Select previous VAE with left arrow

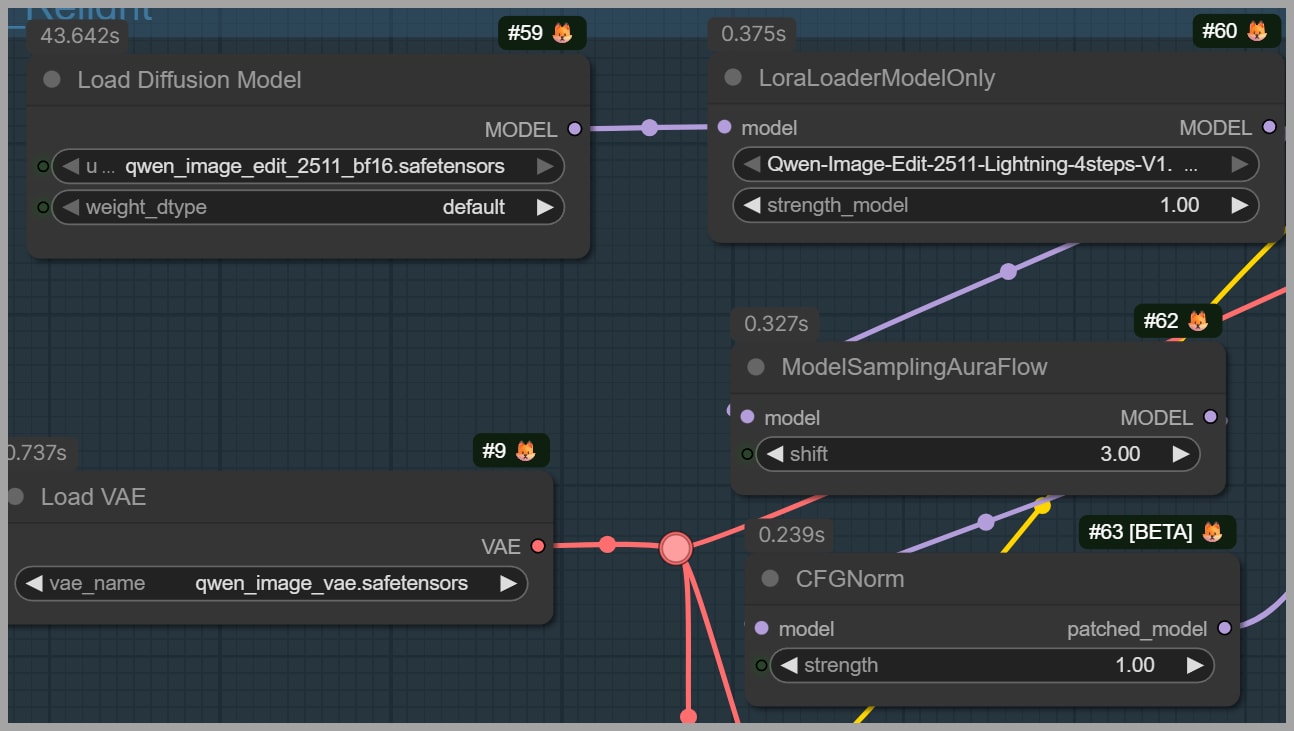34,583
